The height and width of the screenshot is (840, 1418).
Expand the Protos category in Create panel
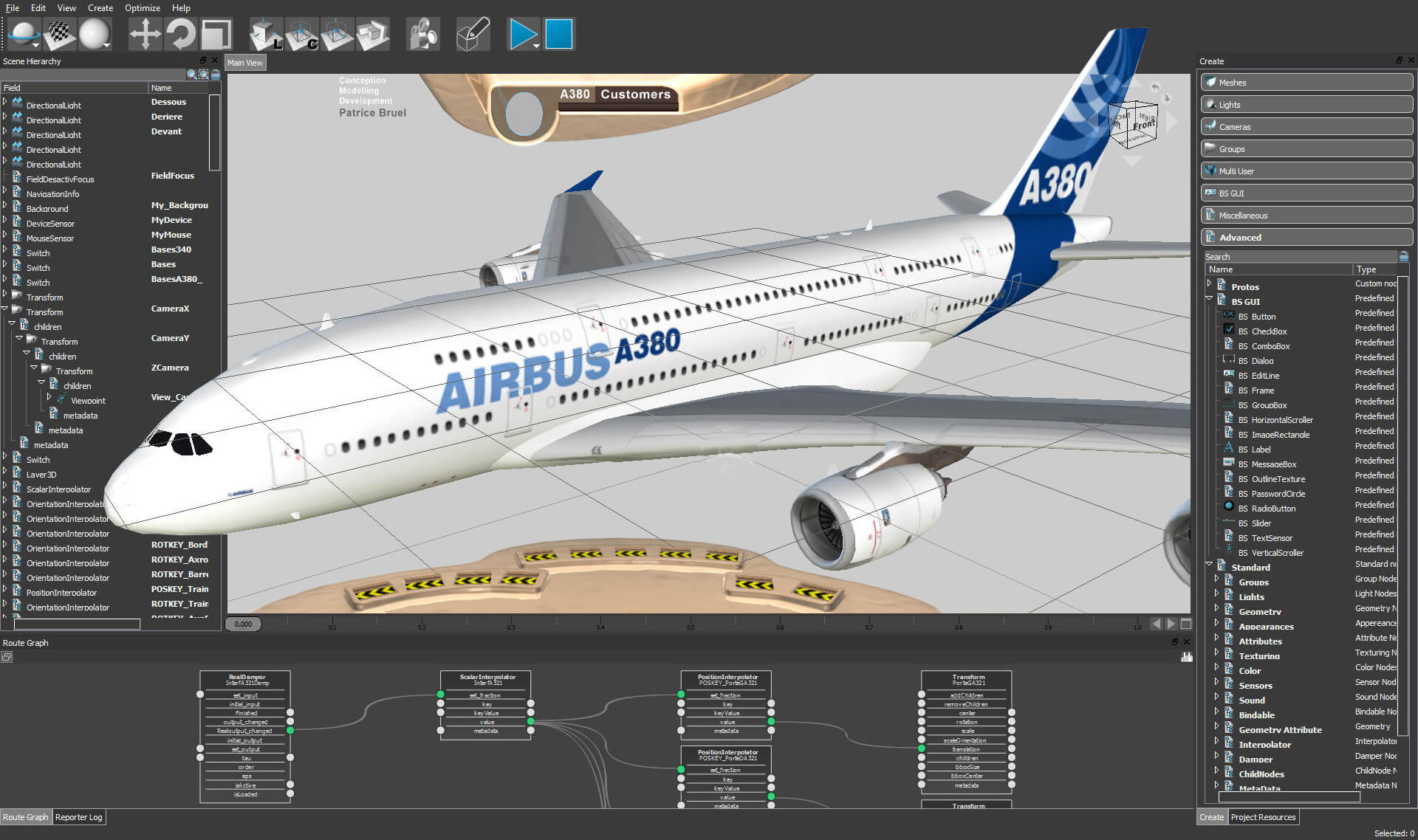pos(1209,283)
